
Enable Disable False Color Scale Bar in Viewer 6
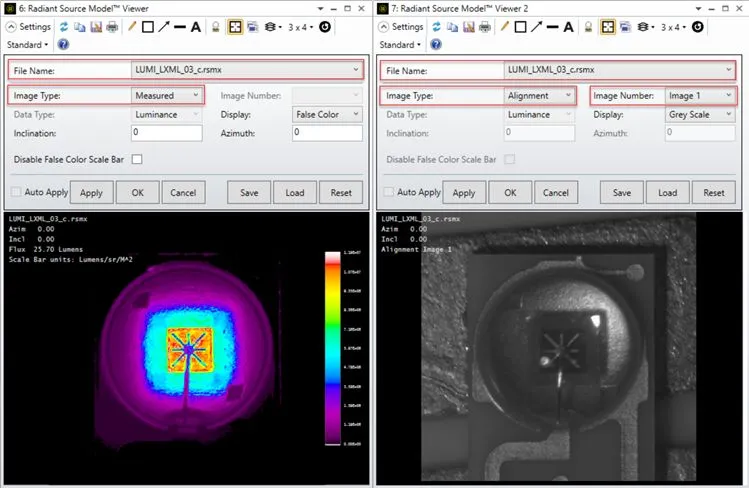pyautogui.click(x=138, y=159)
